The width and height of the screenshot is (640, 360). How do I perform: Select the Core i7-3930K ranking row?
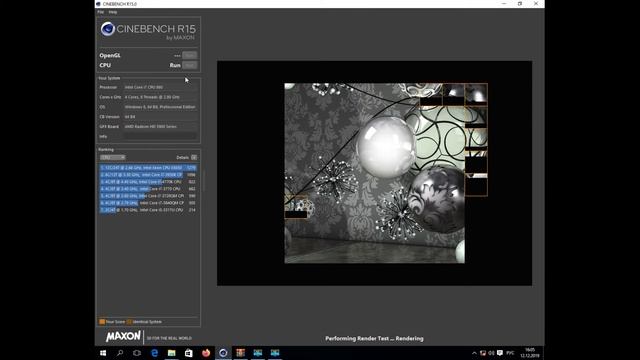148,175
